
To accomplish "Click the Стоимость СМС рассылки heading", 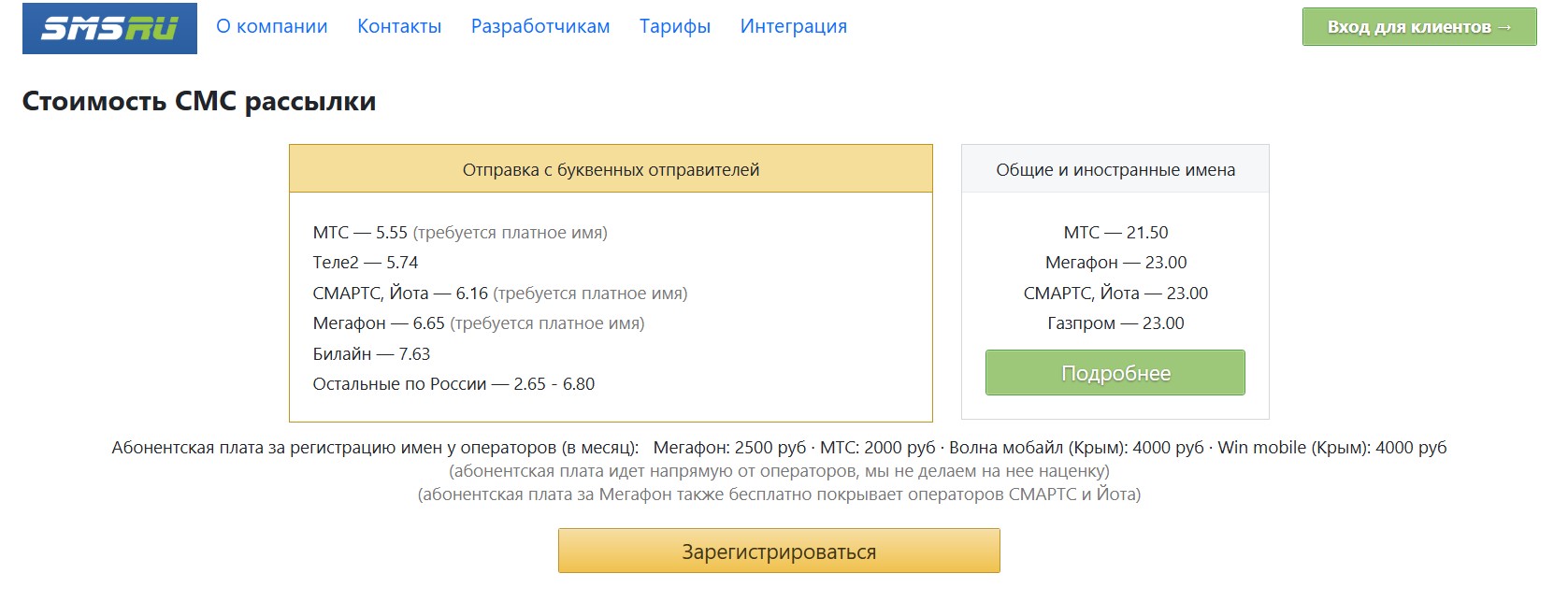I will [x=199, y=101].
